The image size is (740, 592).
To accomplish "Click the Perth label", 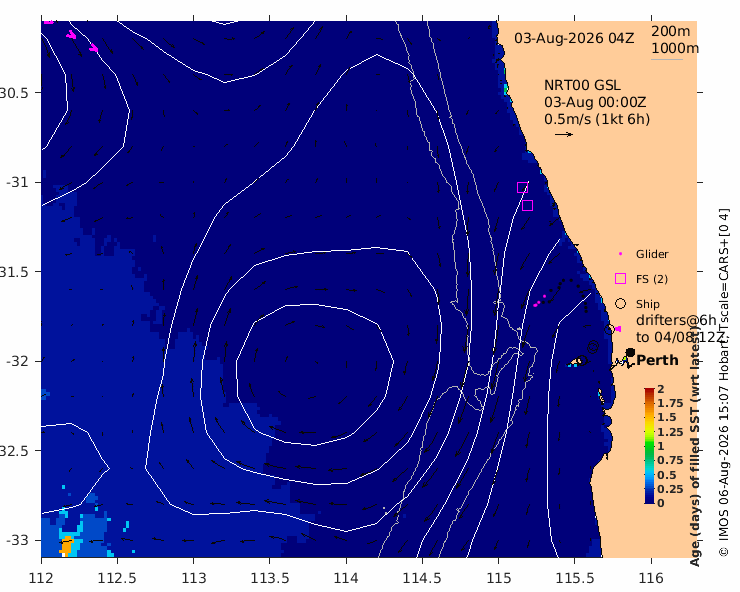I will coord(657,360).
